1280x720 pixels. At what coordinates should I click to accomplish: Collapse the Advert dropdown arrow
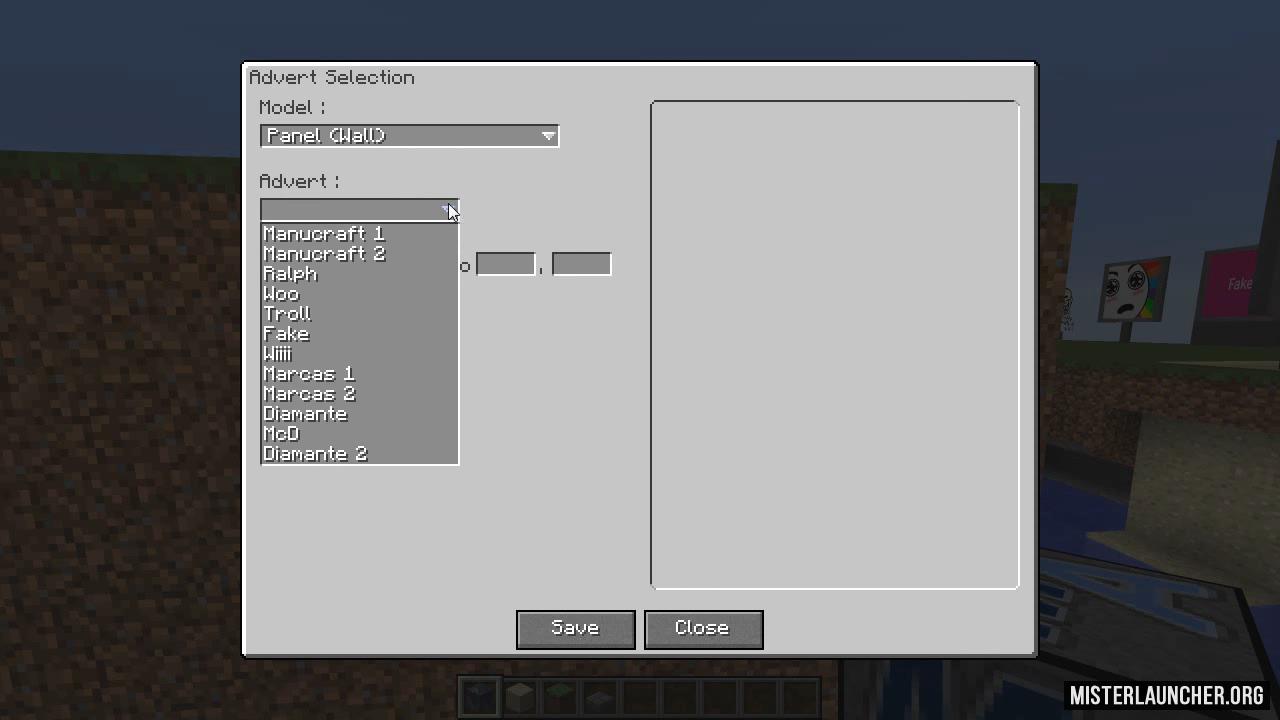[447, 210]
